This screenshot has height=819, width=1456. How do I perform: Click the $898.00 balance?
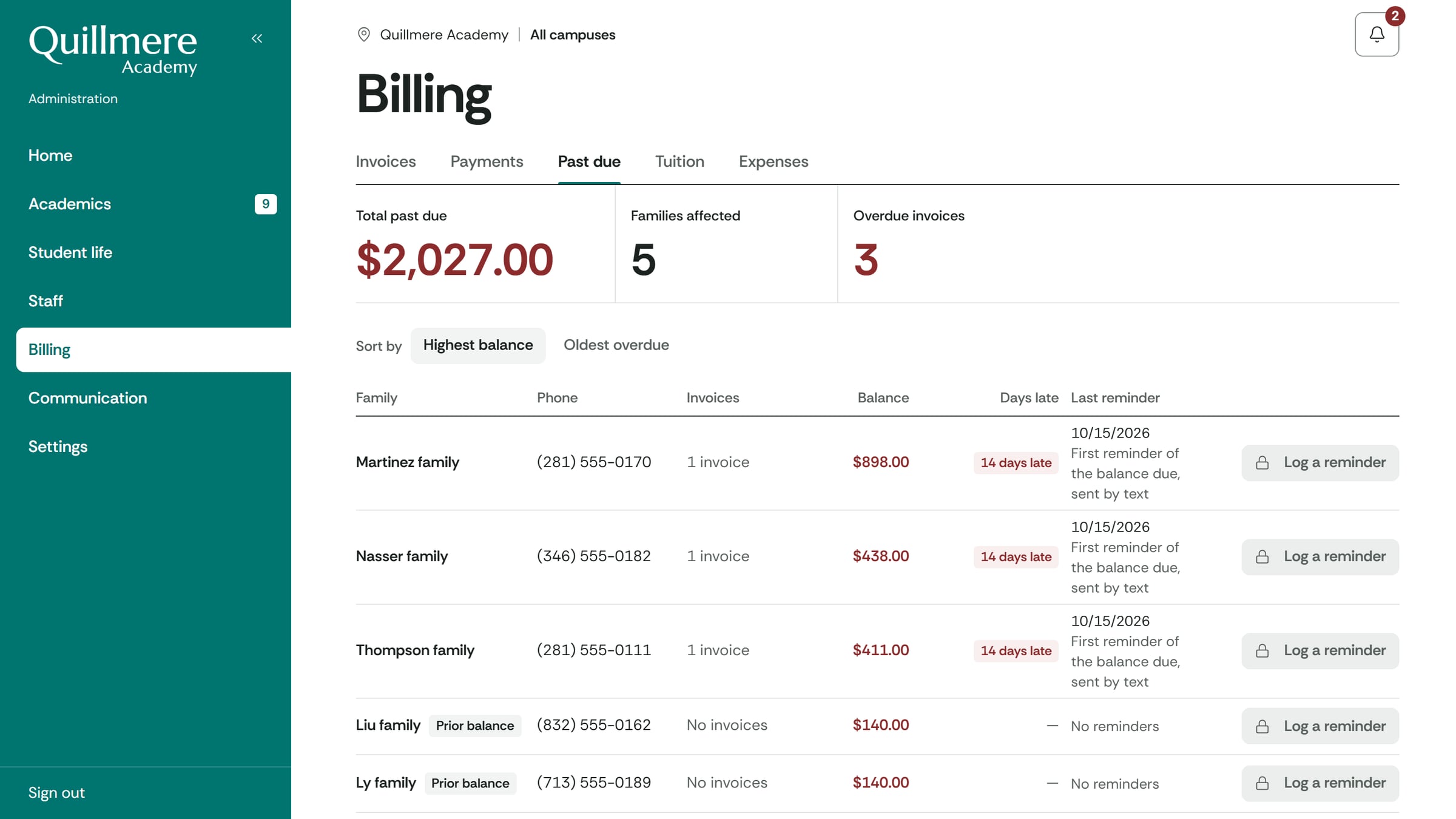point(880,462)
